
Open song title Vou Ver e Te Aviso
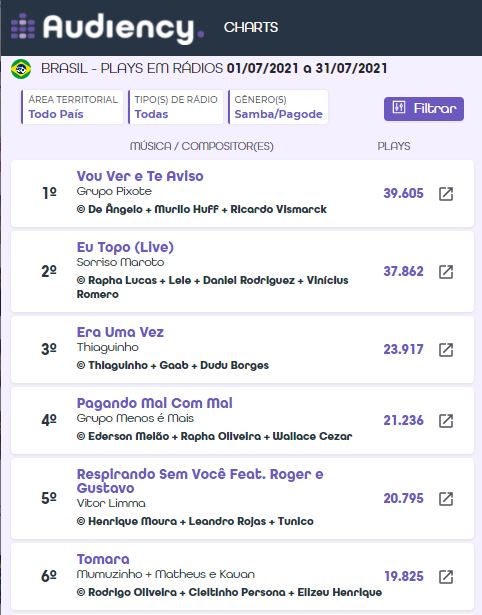[140, 176]
